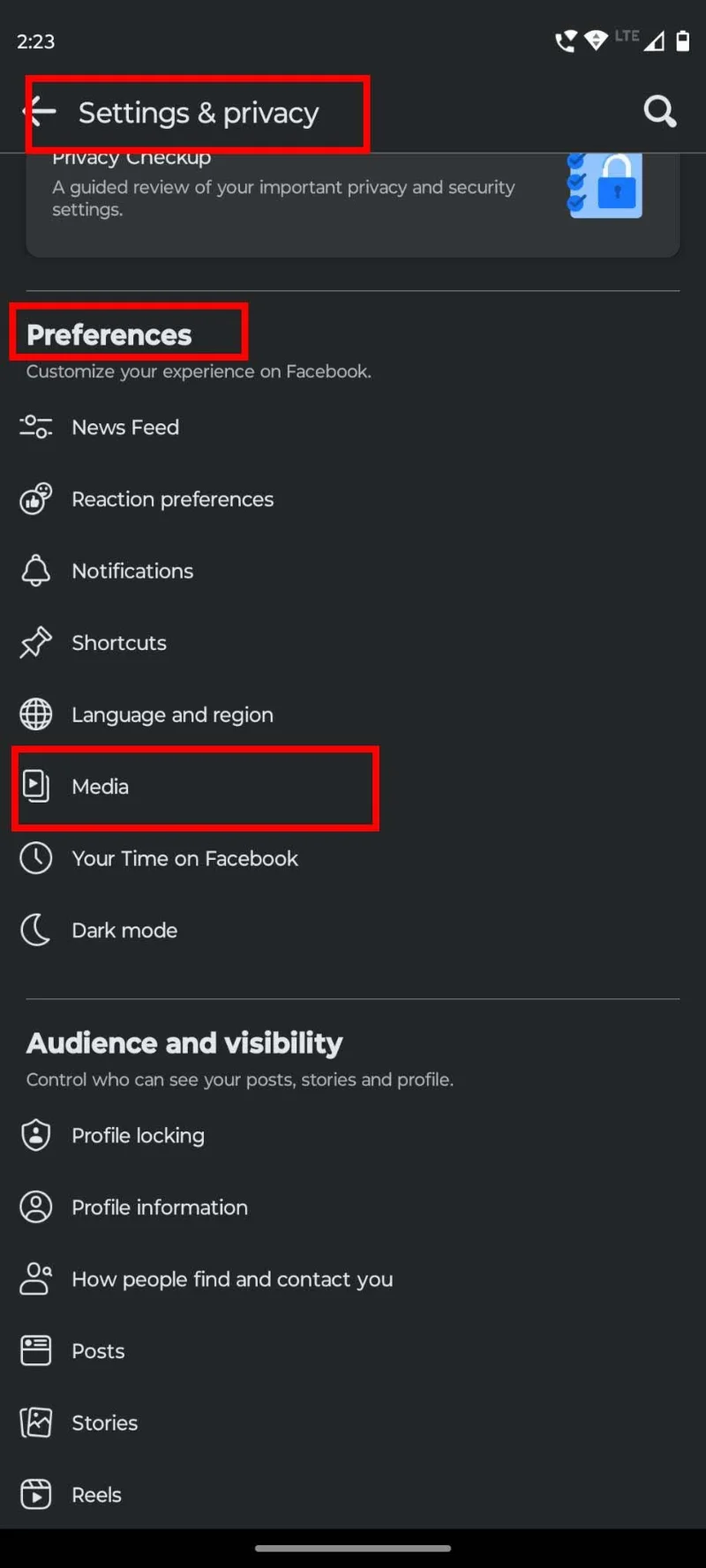Viewport: 706px width, 1568px height.
Task: Tap the privacy lock checklist illustration
Action: click(606, 186)
